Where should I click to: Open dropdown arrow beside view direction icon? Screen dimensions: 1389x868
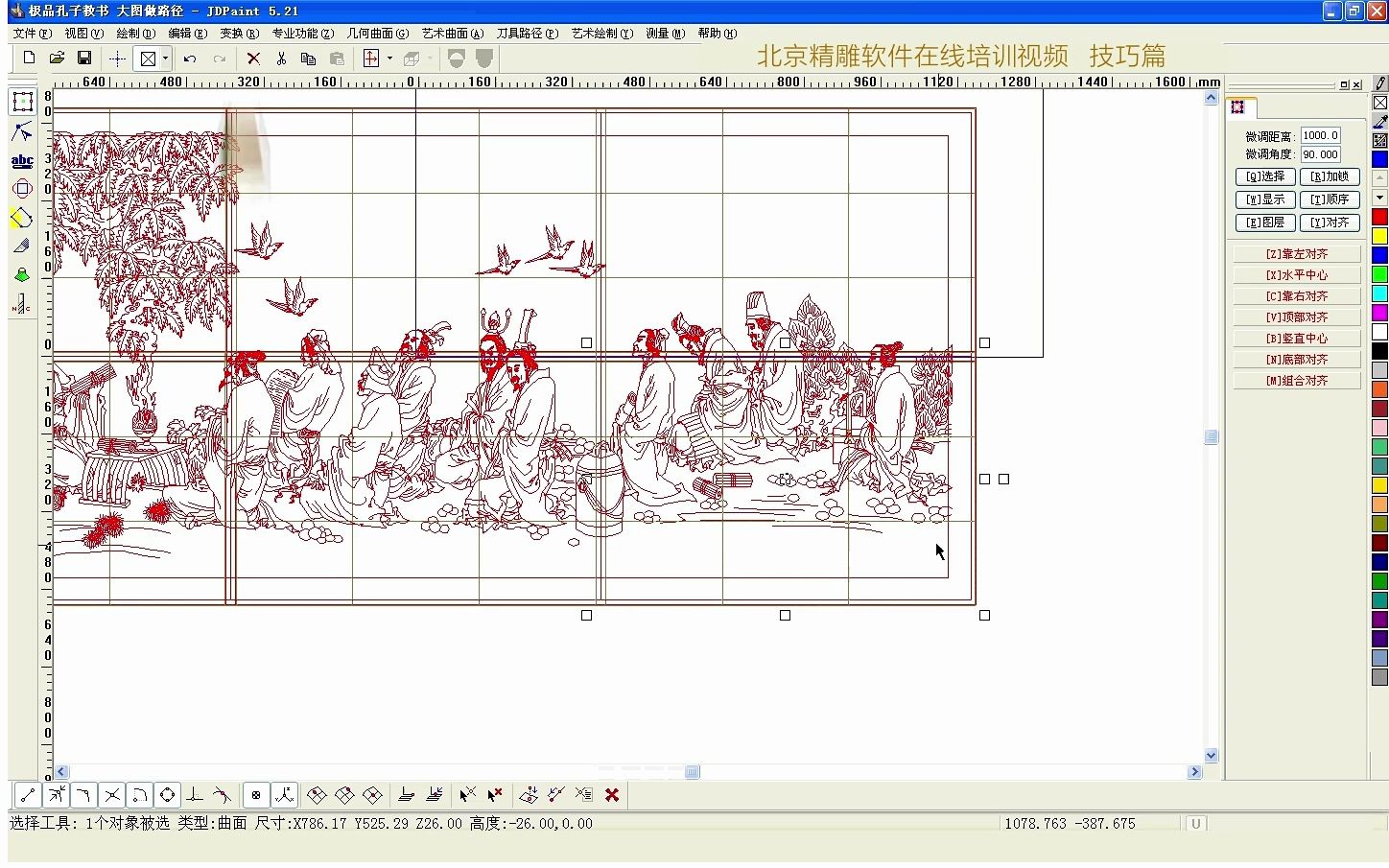[x=389, y=59]
